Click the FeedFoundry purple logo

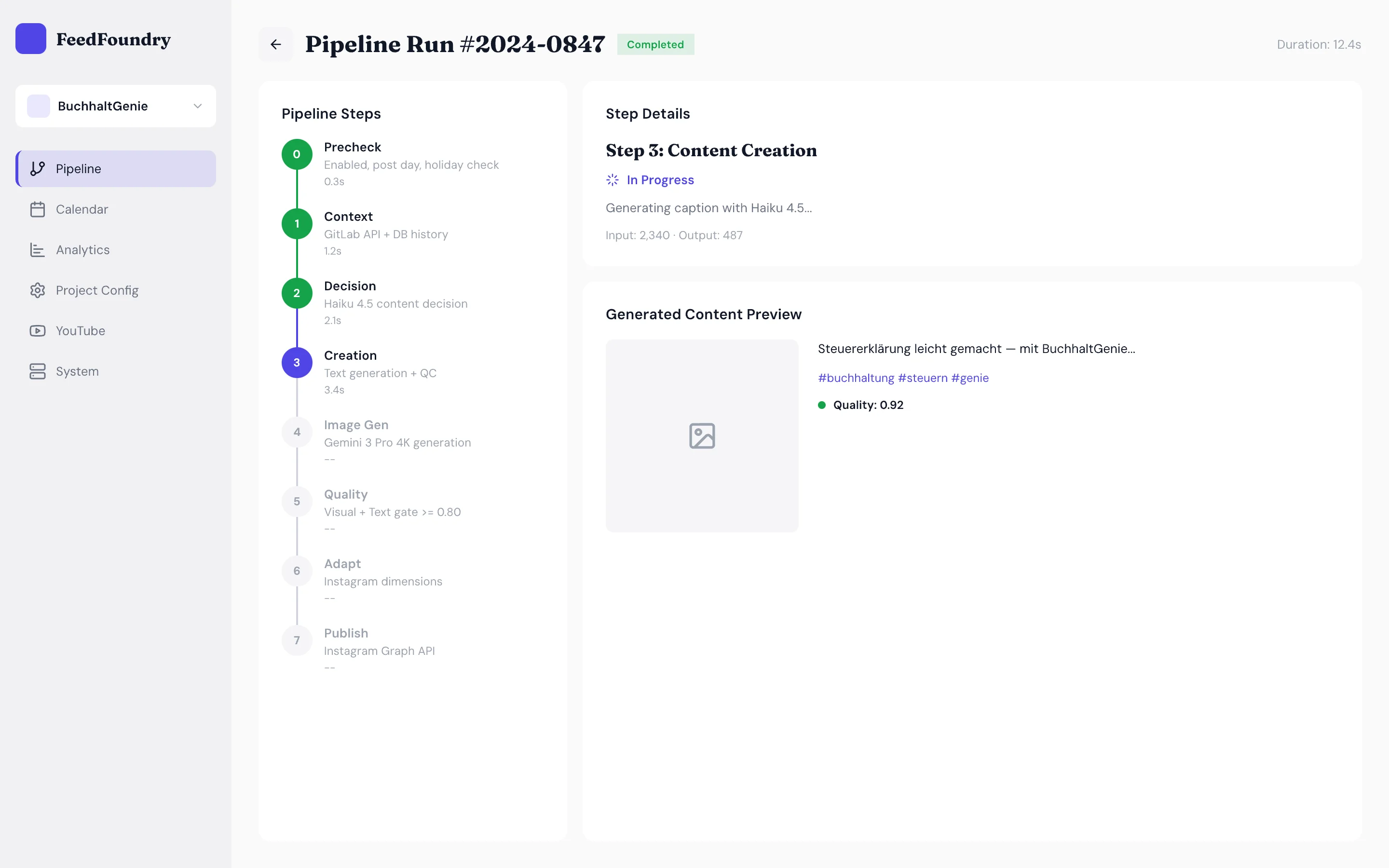[31, 39]
